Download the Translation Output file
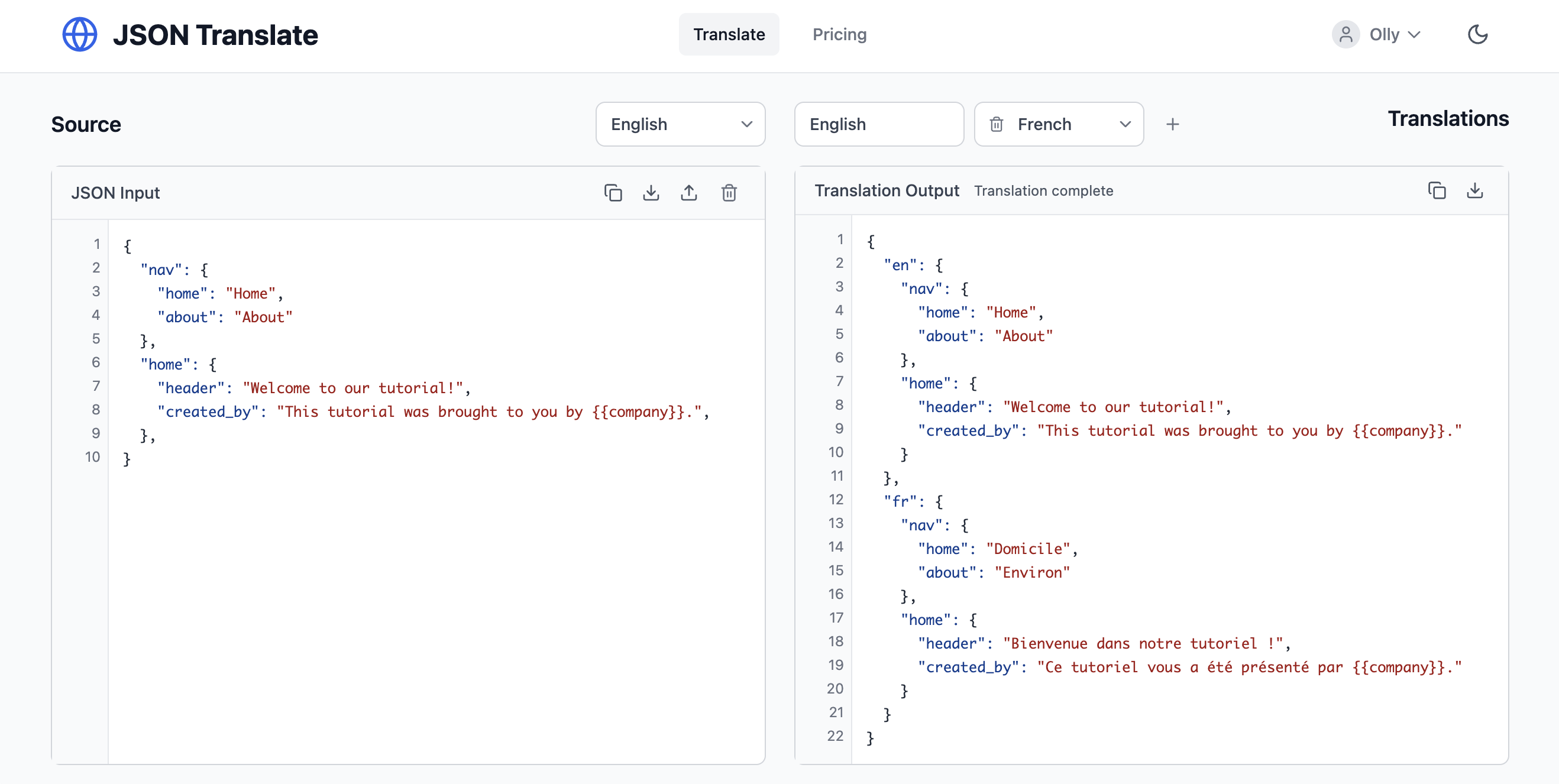Screen dimensions: 1559x784 pos(1475,190)
